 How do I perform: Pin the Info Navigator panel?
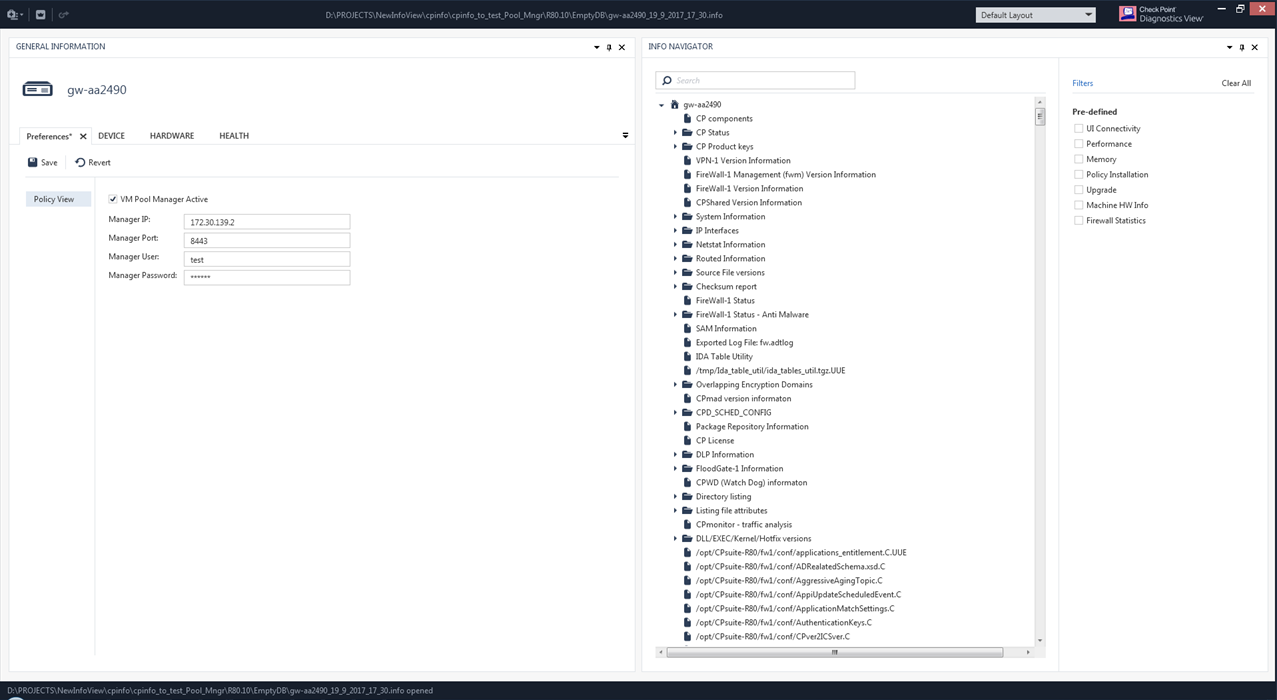(x=1242, y=47)
